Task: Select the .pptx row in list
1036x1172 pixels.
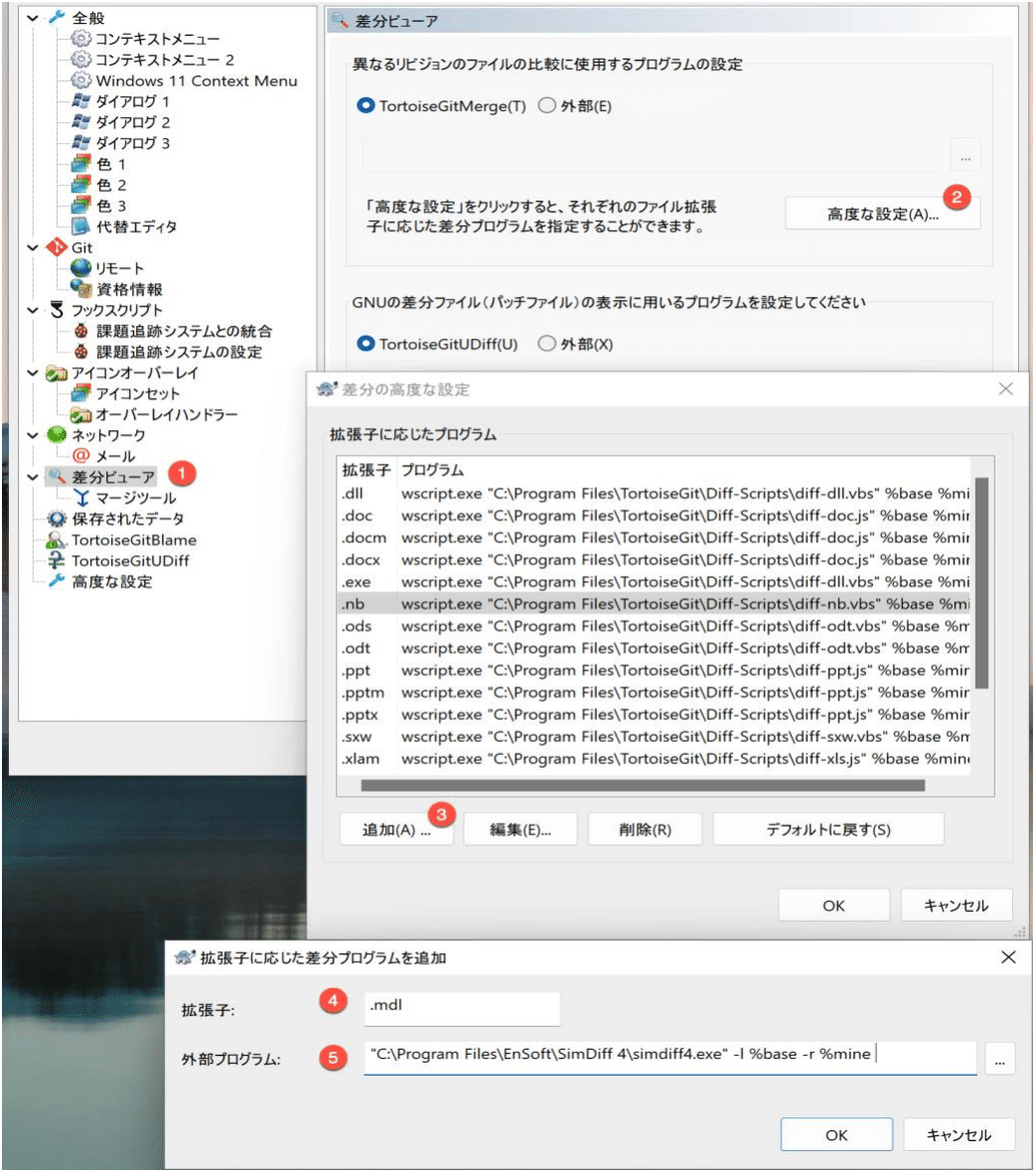Action: pyautogui.click(x=654, y=714)
